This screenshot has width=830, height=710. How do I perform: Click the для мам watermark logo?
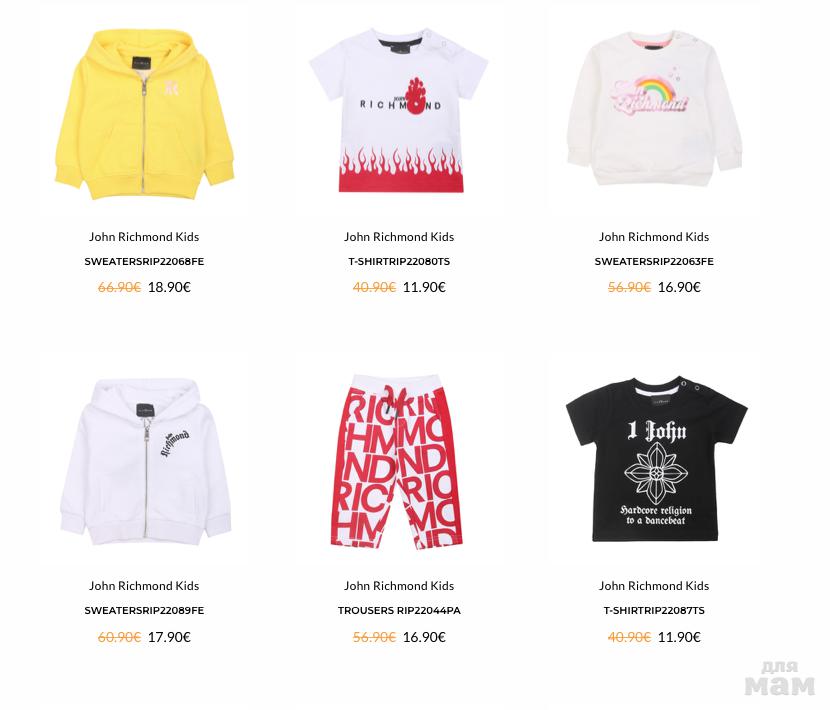(x=780, y=678)
